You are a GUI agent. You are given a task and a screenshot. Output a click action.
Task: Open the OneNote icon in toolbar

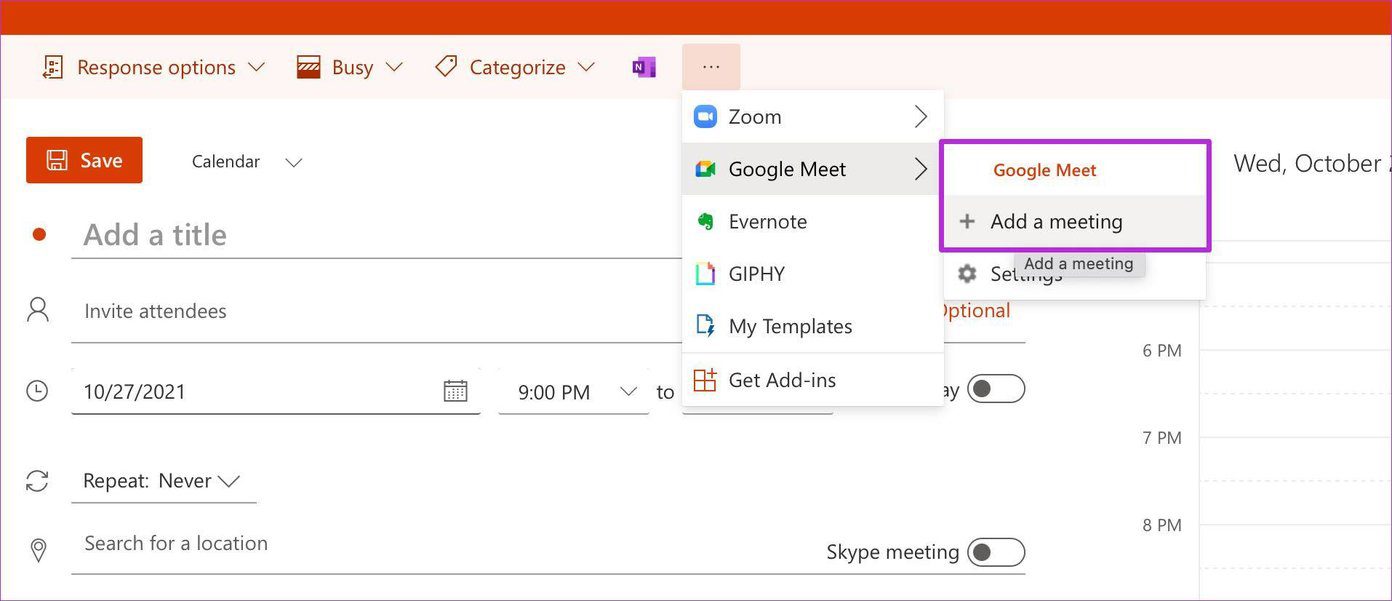644,67
